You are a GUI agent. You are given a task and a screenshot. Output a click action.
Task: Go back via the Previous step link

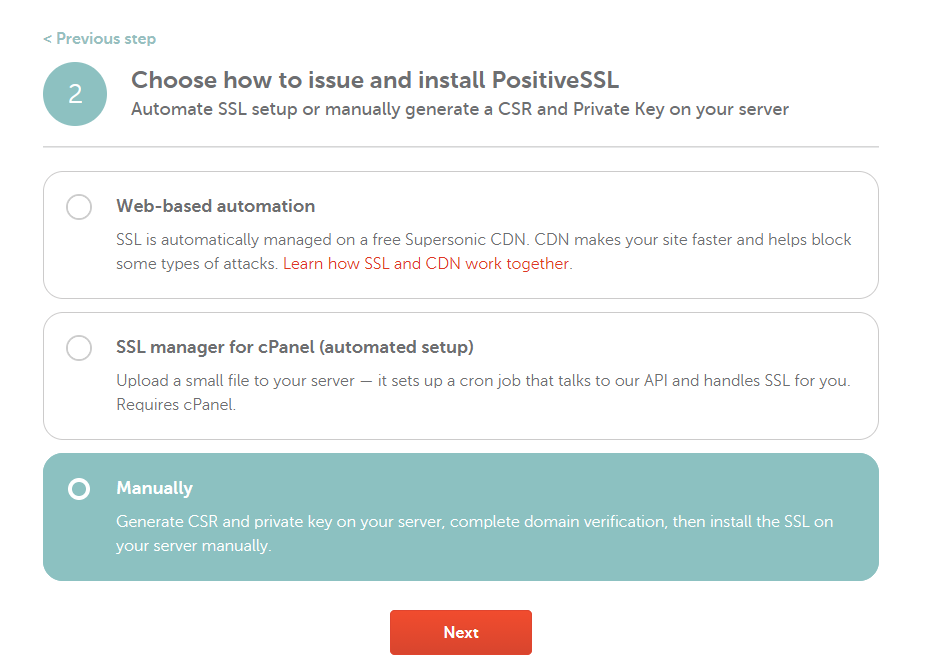pyautogui.click(x=100, y=39)
